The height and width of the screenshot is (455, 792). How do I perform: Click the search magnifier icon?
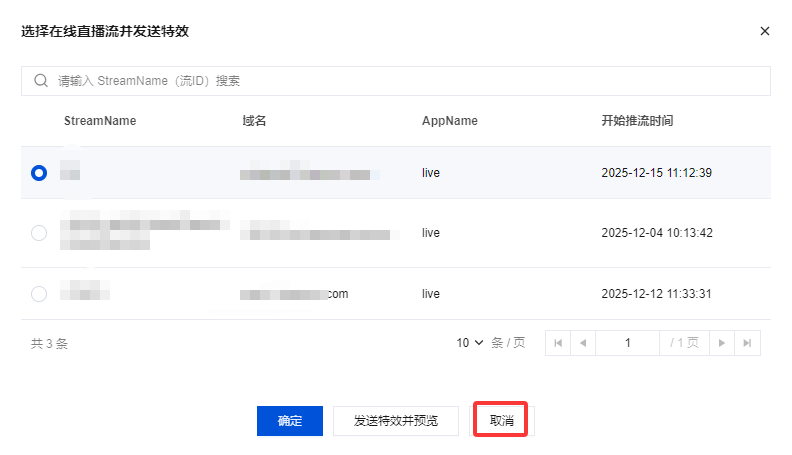(x=41, y=81)
